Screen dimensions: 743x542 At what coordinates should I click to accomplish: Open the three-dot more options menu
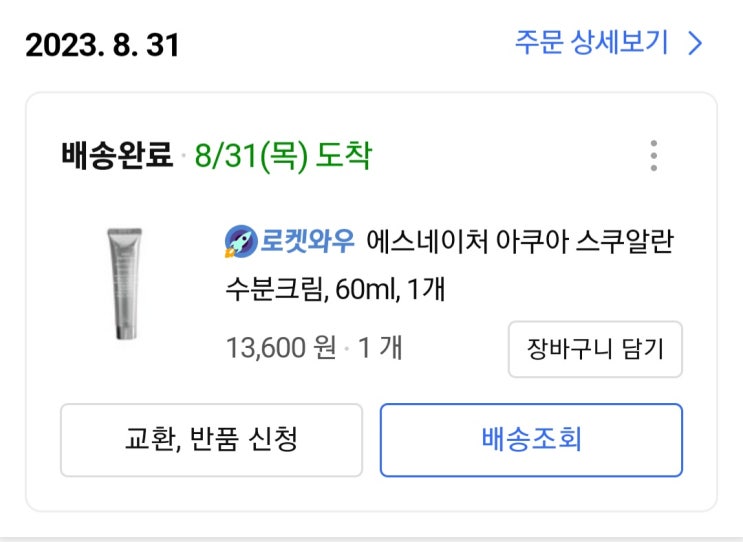653,156
